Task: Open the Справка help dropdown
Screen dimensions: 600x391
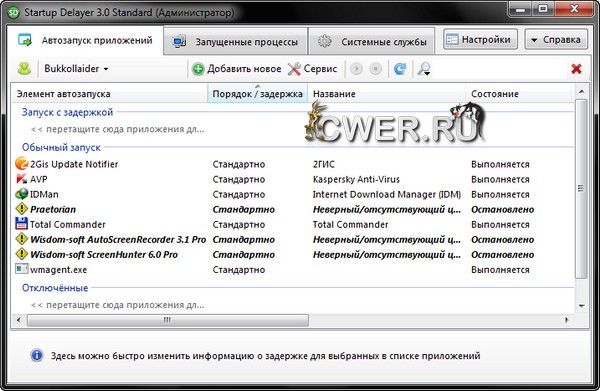Action: coord(556,39)
